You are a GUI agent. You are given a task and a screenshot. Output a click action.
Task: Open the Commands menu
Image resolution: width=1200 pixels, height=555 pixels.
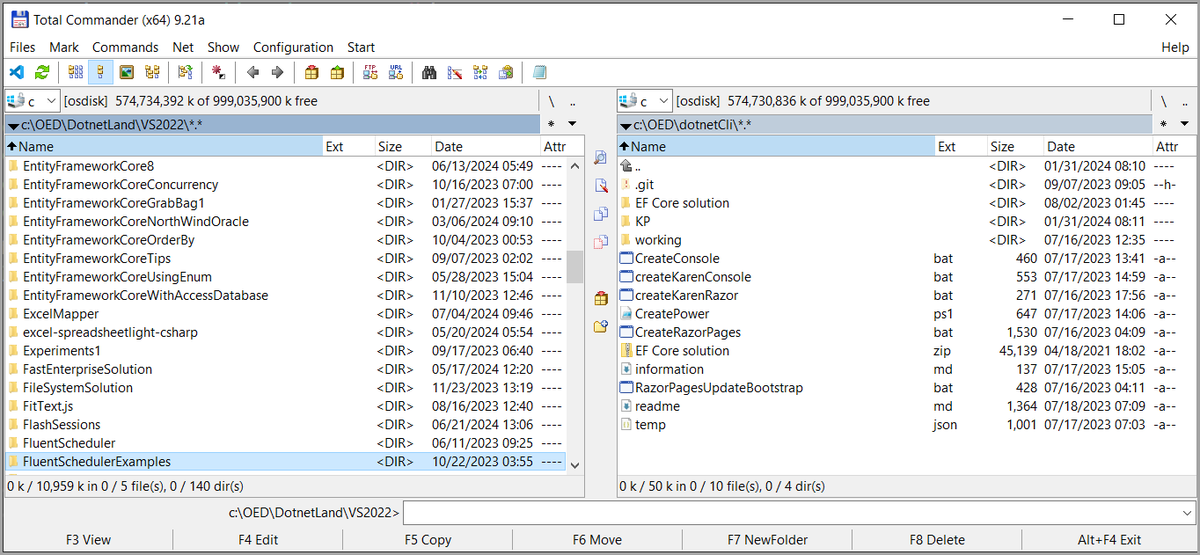point(125,47)
